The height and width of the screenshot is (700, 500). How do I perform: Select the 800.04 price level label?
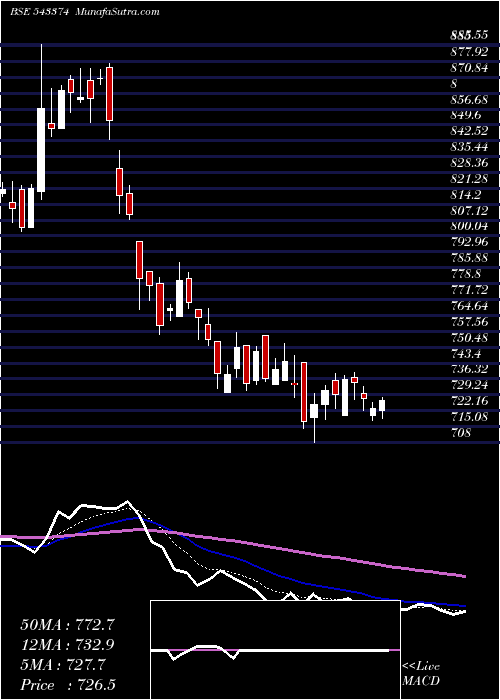tap(469, 226)
